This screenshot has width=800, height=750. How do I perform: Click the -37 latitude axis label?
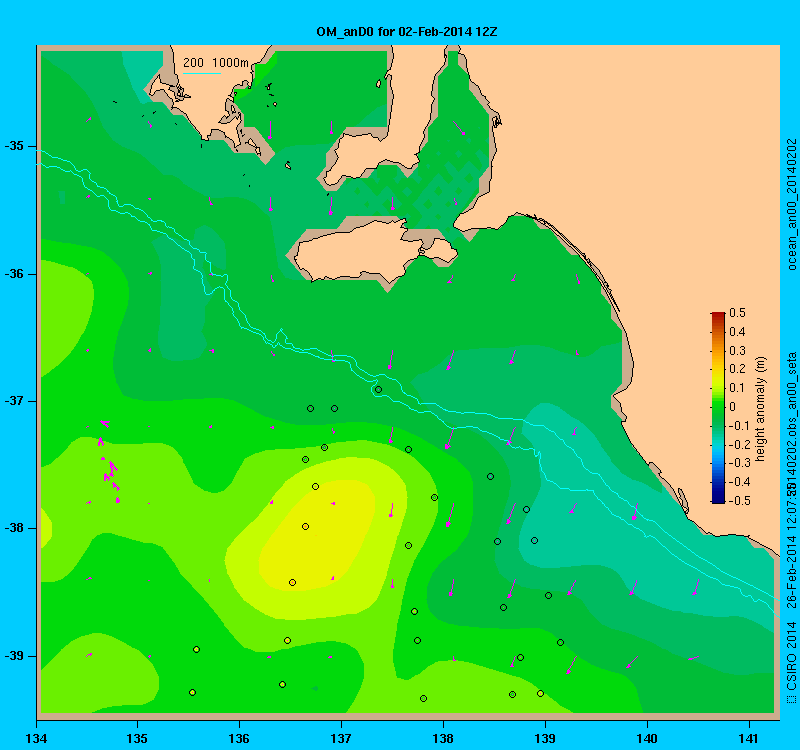[14, 401]
